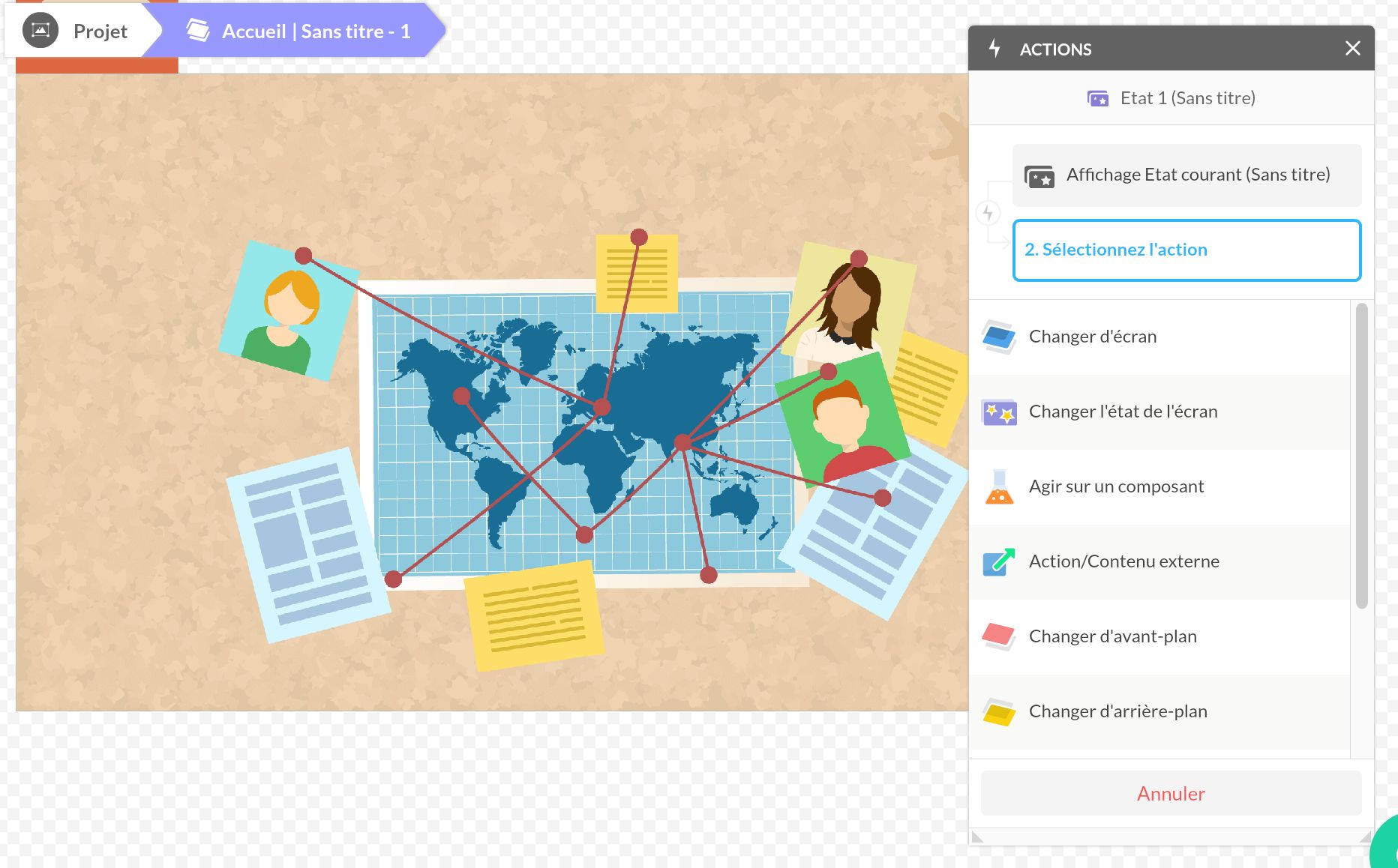
Task: Click the Changer d'écran screen icon
Action: pos(999,337)
